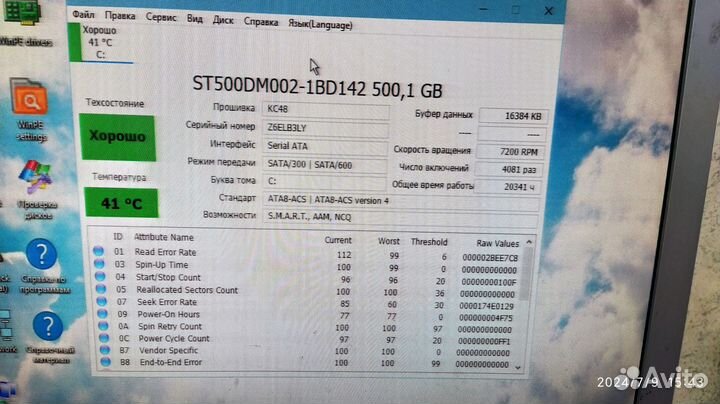Open the Справка menu

[x=261, y=22]
